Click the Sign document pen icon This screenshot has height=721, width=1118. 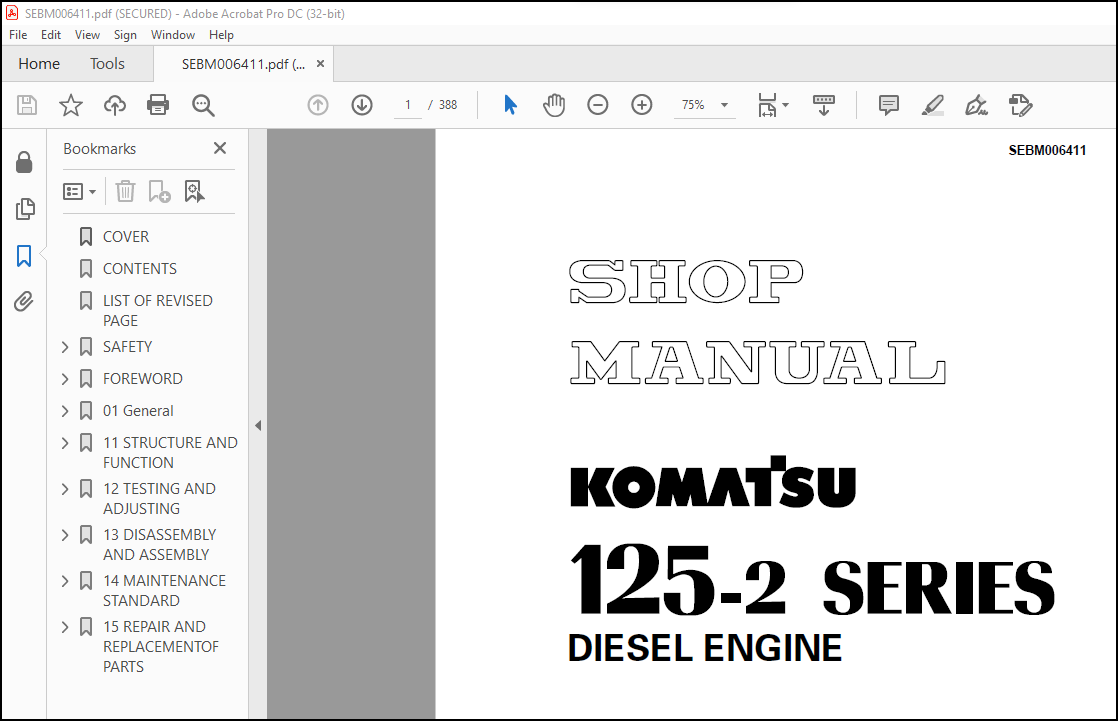[x=976, y=106]
